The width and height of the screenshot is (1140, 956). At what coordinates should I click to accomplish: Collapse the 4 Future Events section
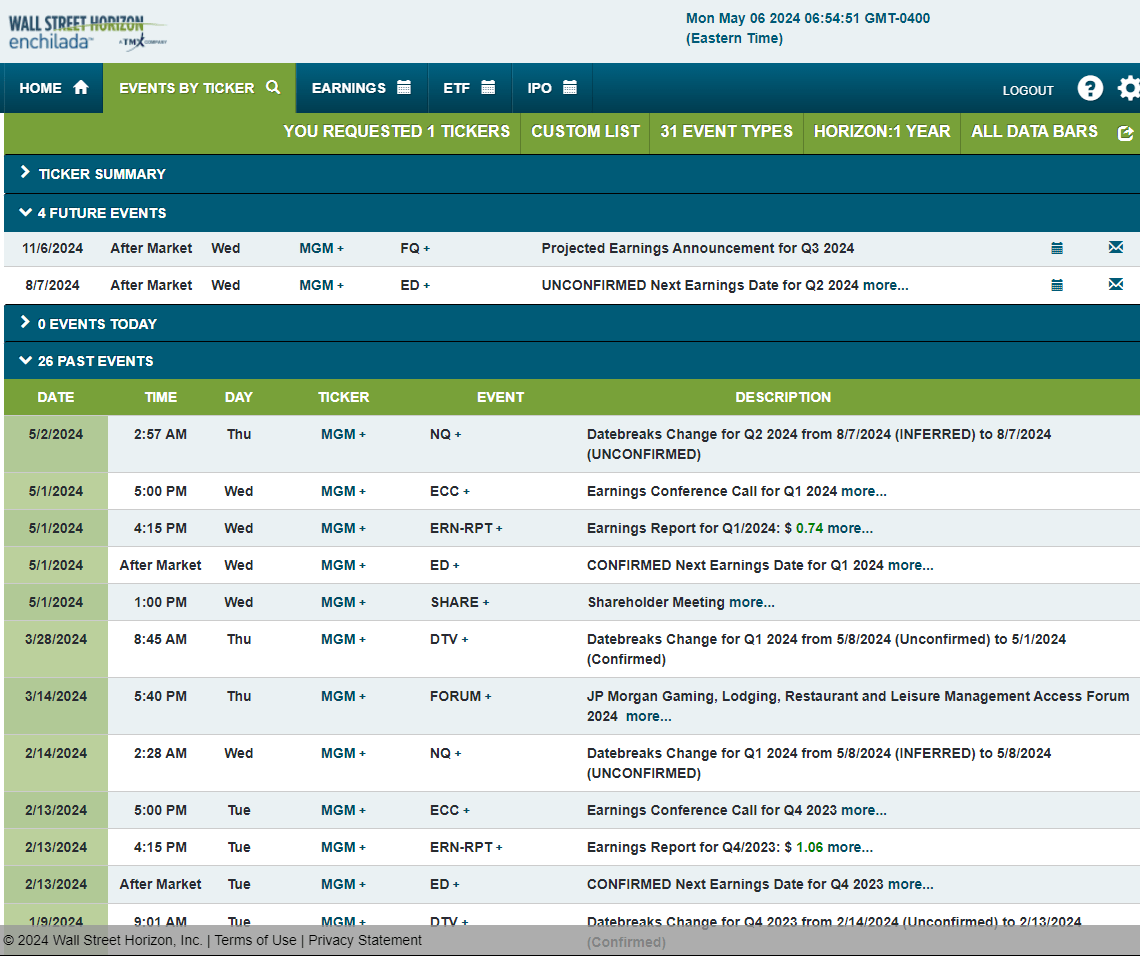click(x=571, y=213)
